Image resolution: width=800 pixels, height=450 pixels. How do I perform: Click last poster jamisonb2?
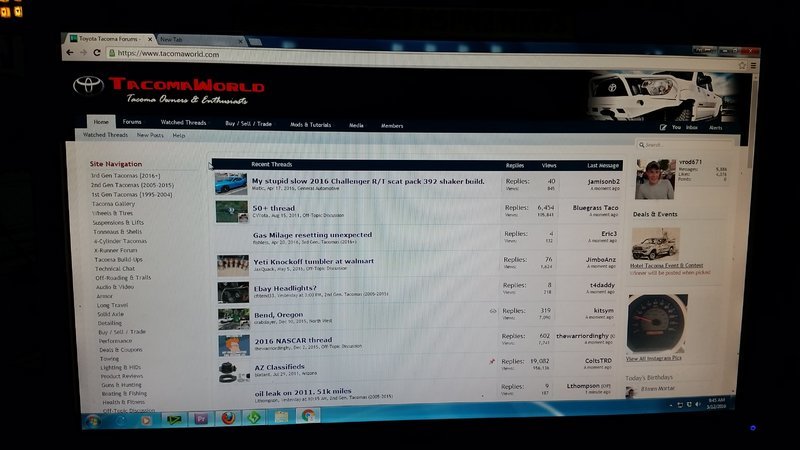(604, 181)
